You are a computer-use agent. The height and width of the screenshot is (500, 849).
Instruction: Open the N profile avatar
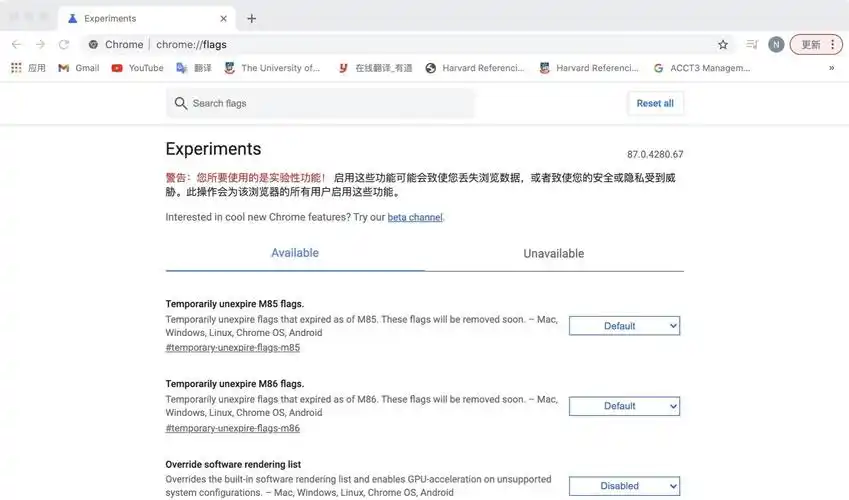(776, 44)
